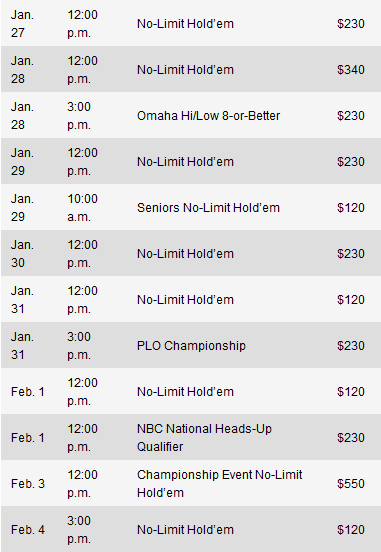The image size is (381, 552).
Task: Click the 10:00 a.m. start time
Action: [82, 207]
